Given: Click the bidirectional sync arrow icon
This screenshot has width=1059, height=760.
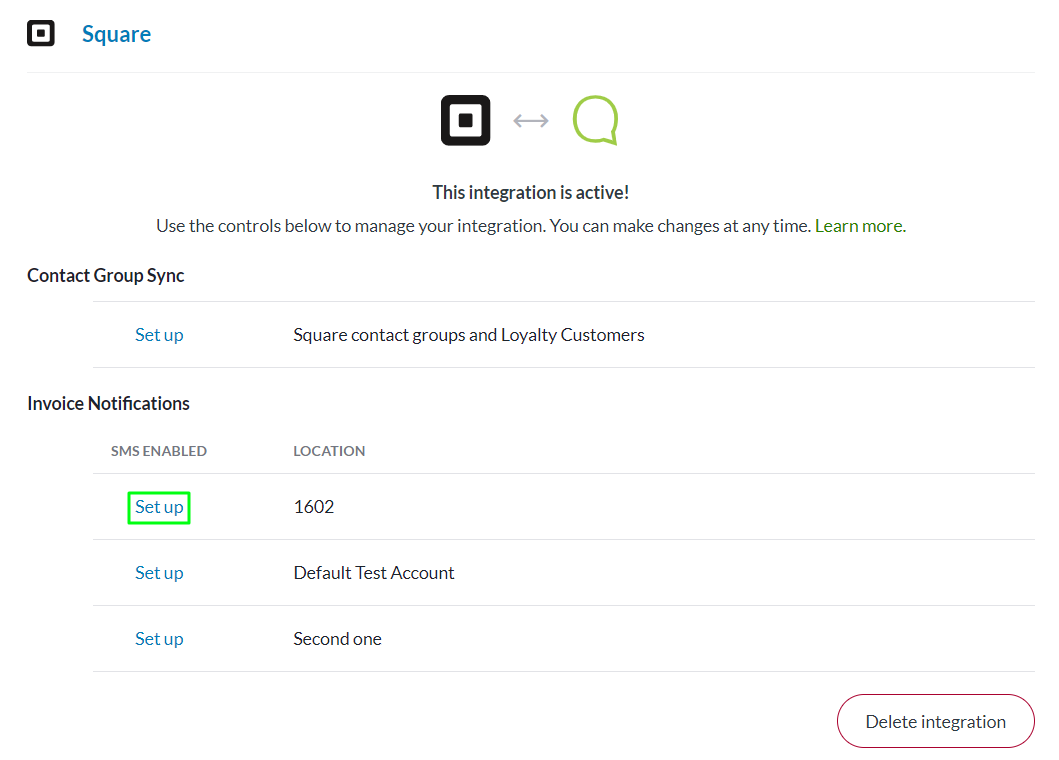Looking at the screenshot, I should (x=531, y=121).
